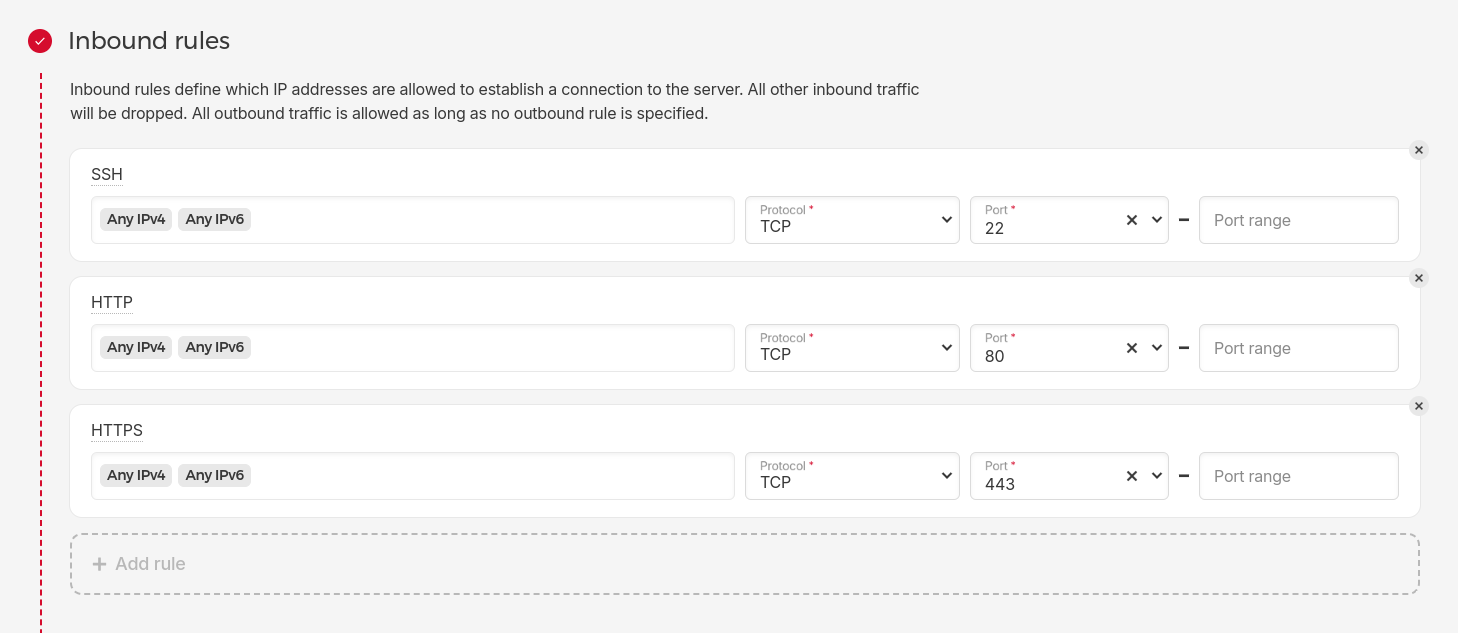Clear the SSH port using the × icon
This screenshot has height=633, width=1458.
[x=1131, y=220]
